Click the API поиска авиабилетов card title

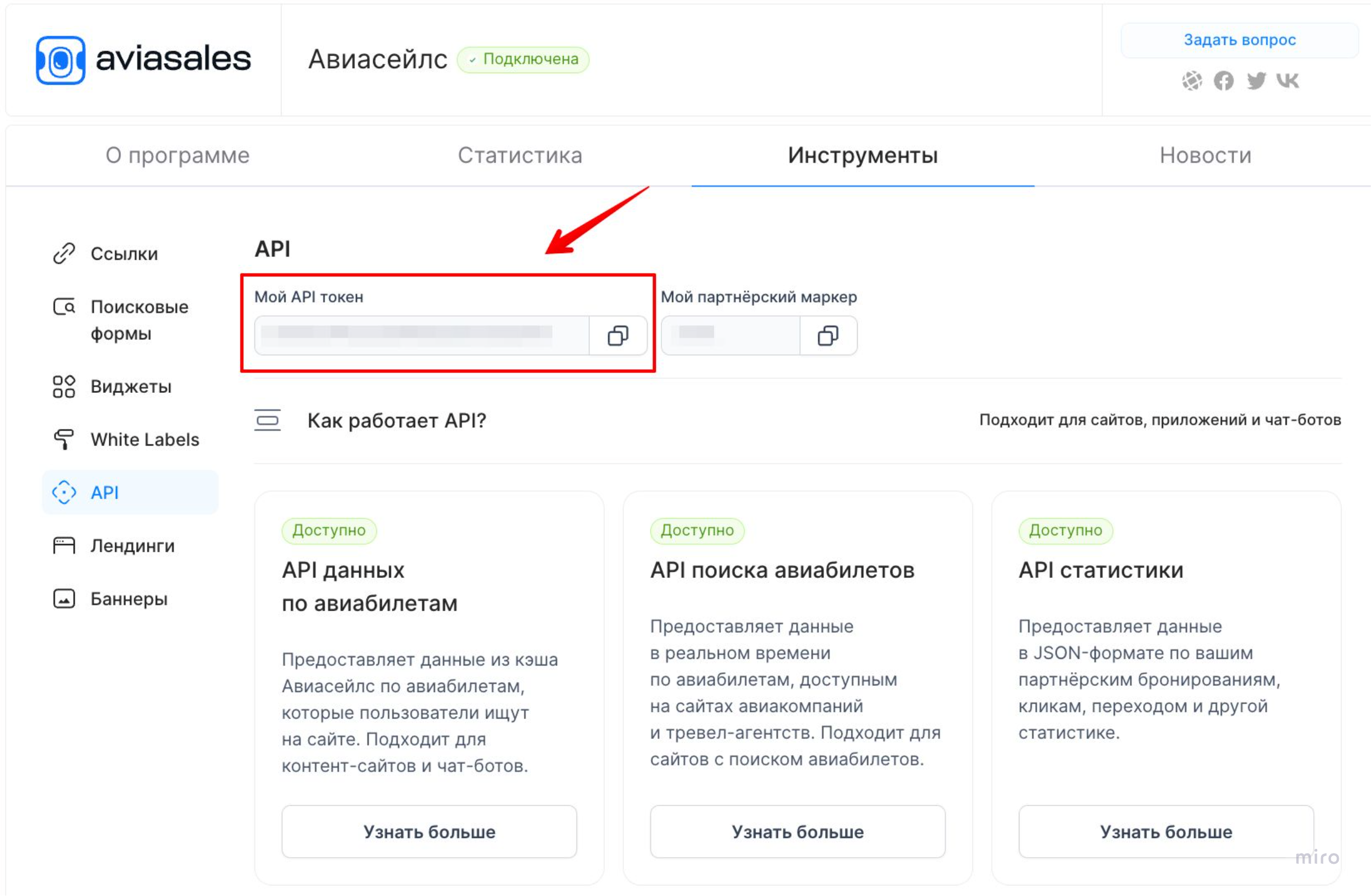(782, 570)
